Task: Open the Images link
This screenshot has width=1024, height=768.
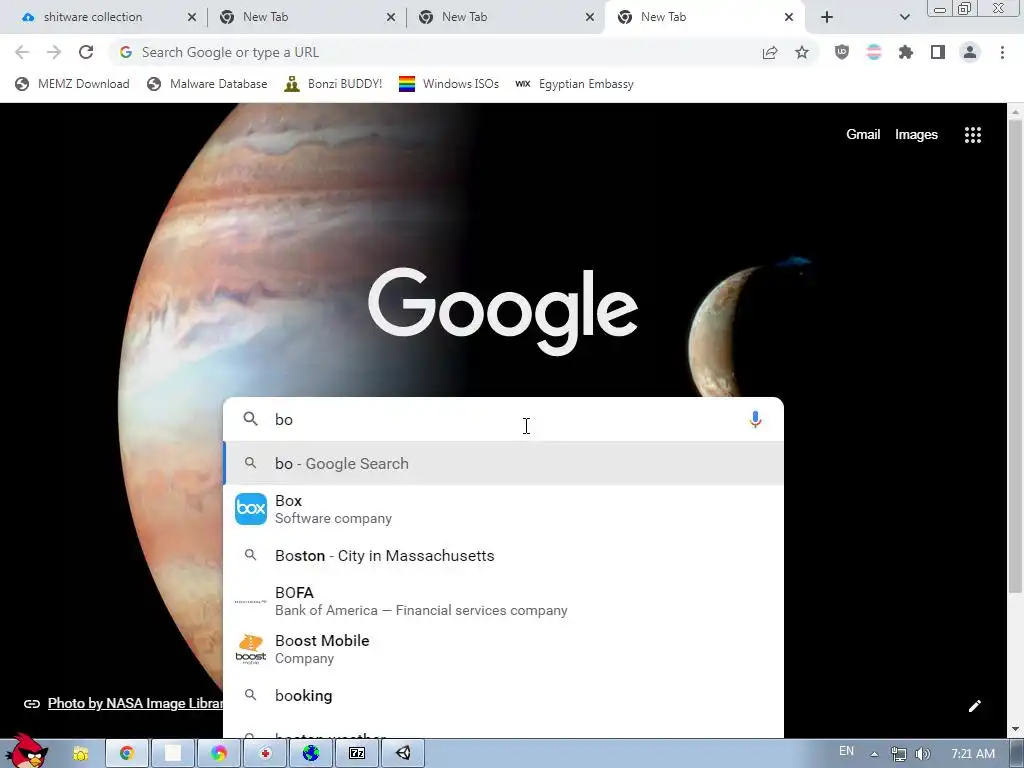Action: click(x=916, y=135)
